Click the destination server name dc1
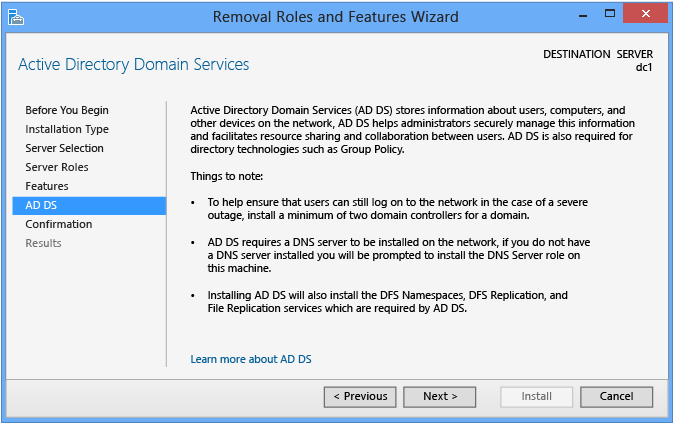Image resolution: width=674 pixels, height=423 pixels. (x=644, y=67)
